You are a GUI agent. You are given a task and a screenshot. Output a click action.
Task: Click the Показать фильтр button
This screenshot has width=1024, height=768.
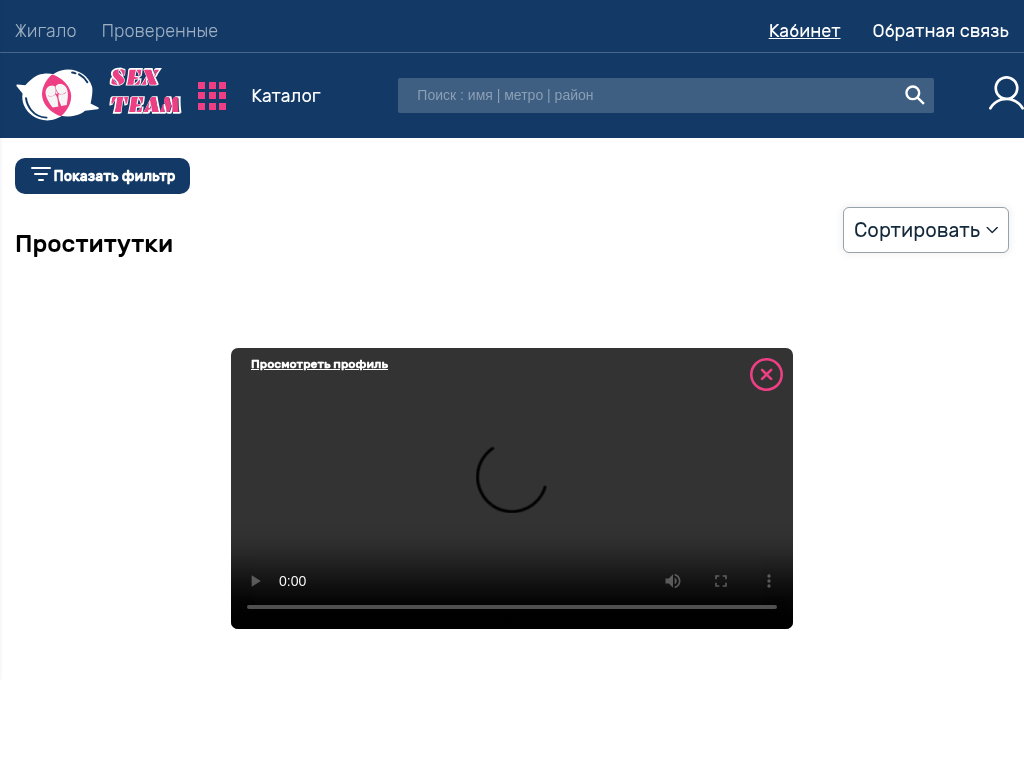tap(103, 176)
